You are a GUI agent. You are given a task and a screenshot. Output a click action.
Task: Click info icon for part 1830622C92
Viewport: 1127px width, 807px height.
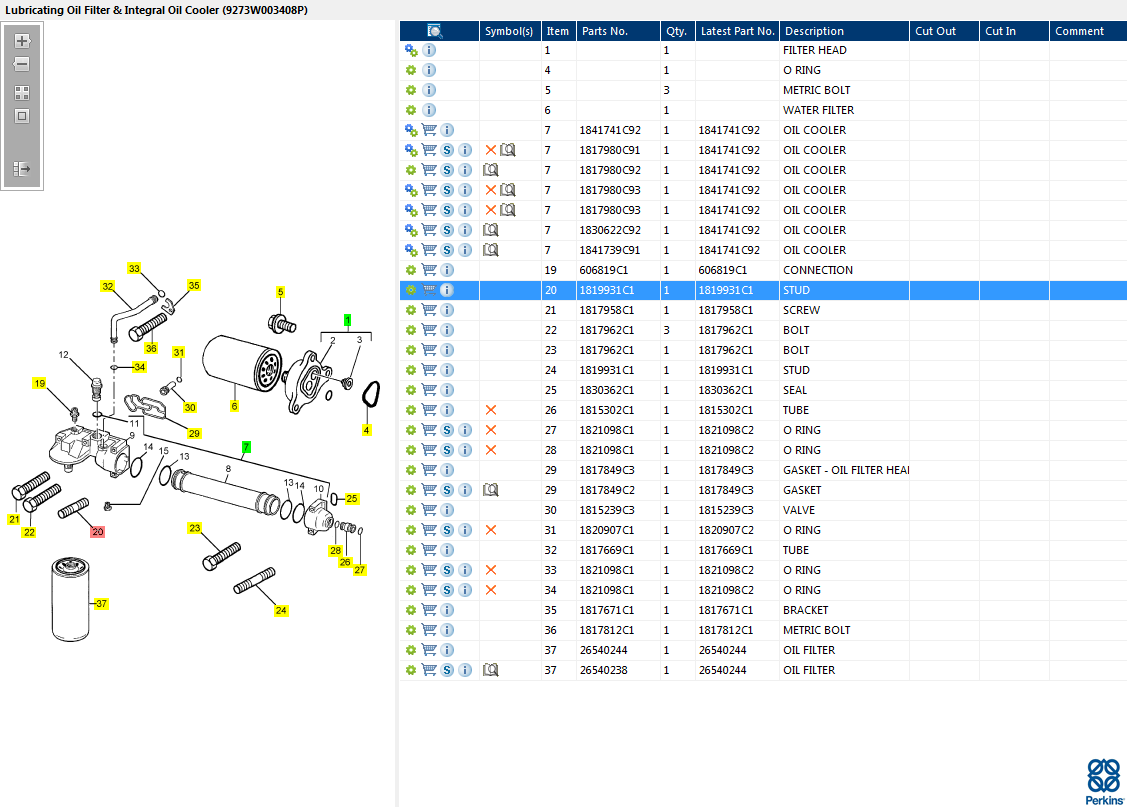pyautogui.click(x=465, y=230)
